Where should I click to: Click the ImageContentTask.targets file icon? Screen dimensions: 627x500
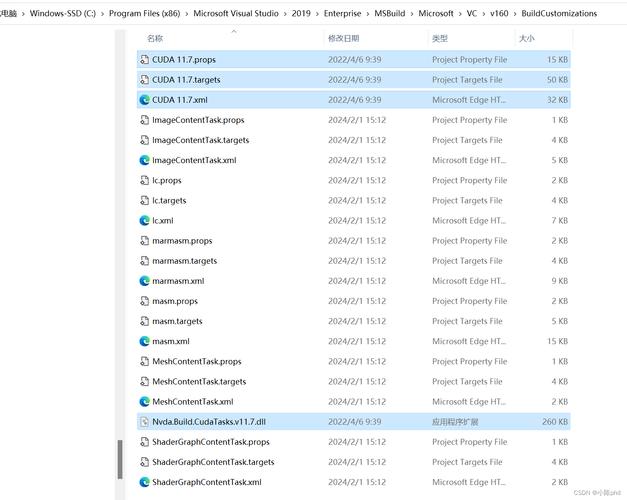pyautogui.click(x=144, y=140)
